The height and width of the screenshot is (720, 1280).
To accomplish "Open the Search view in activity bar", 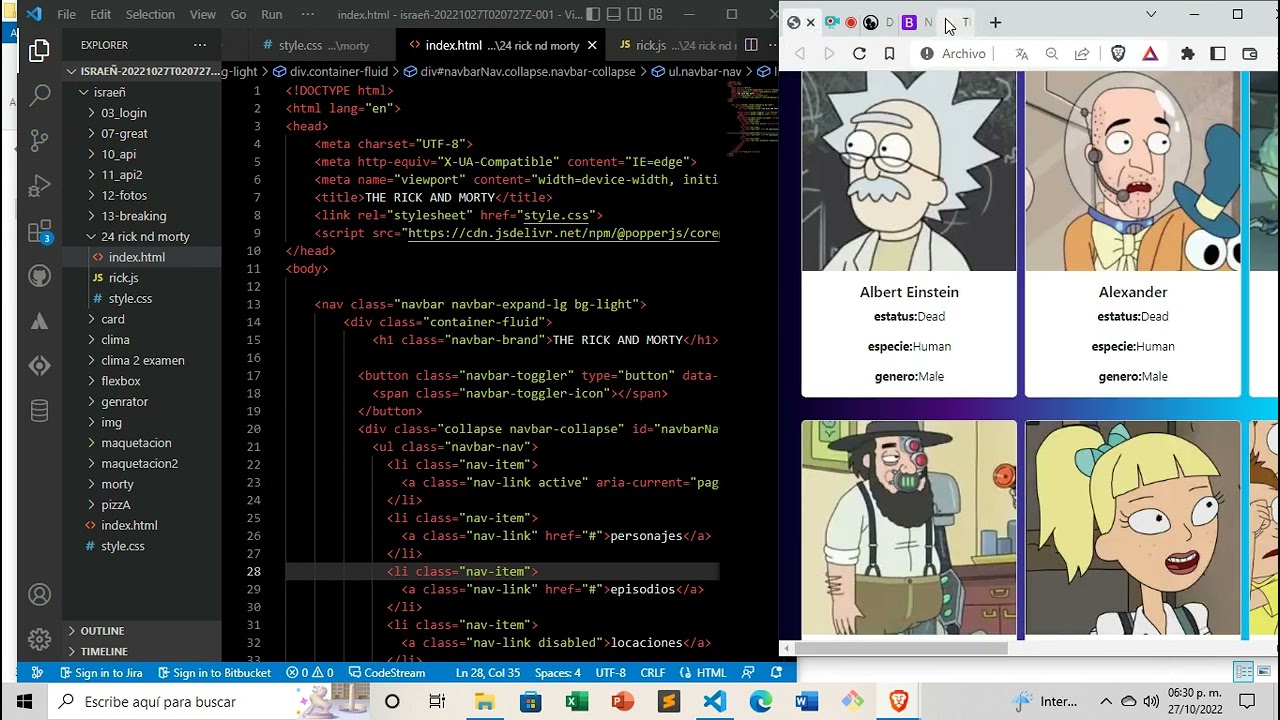I will pyautogui.click(x=39, y=95).
